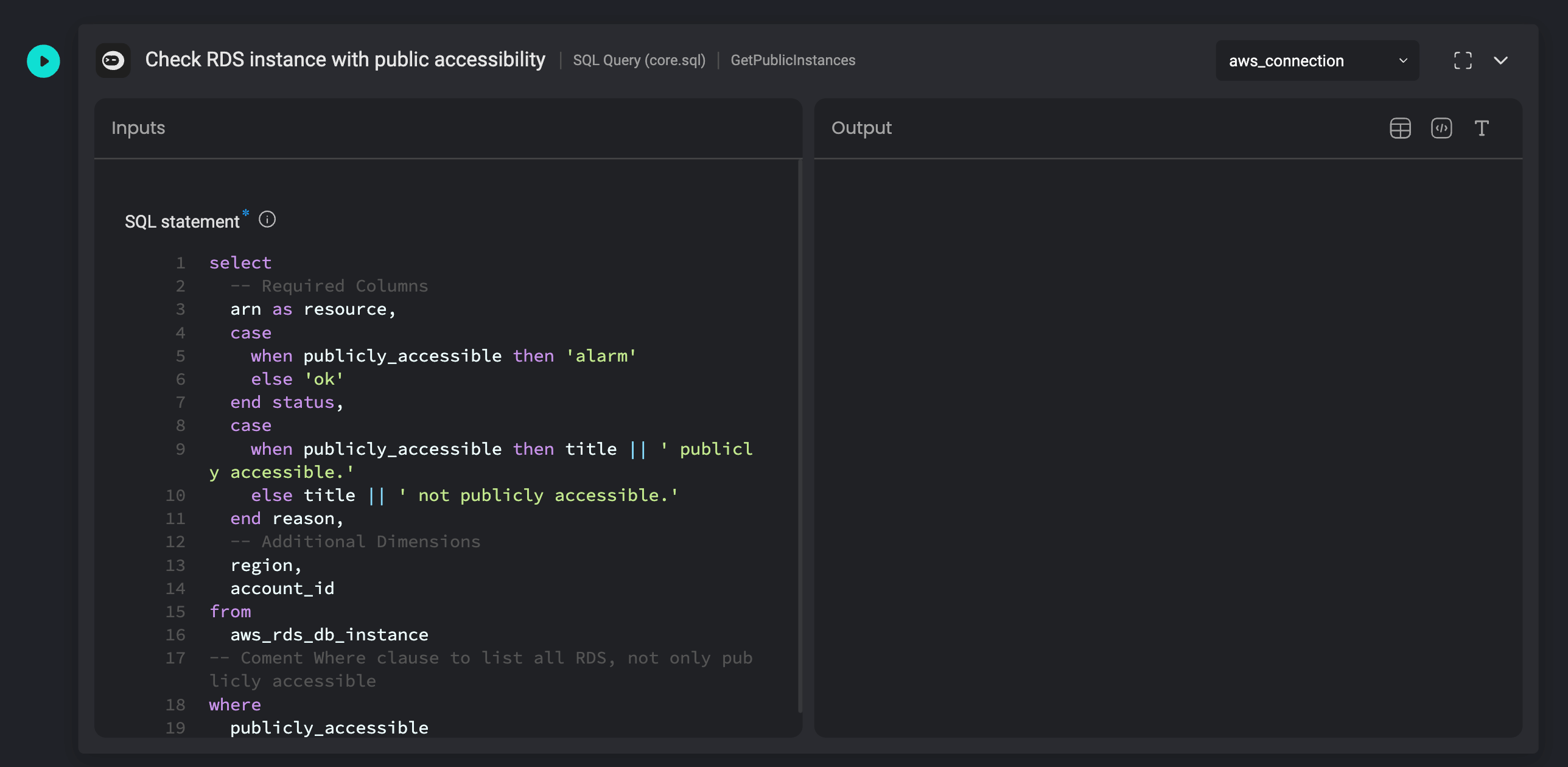This screenshot has height=767, width=1568.
Task: Click 'account_id' on line 14
Action: pos(282,589)
